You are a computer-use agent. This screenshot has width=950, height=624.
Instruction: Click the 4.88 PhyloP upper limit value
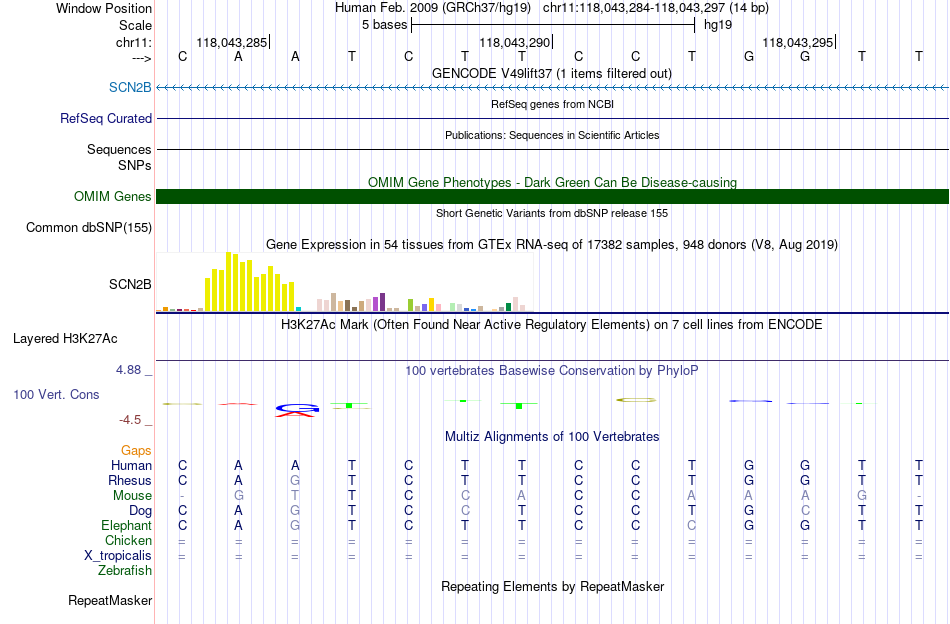coord(128,370)
